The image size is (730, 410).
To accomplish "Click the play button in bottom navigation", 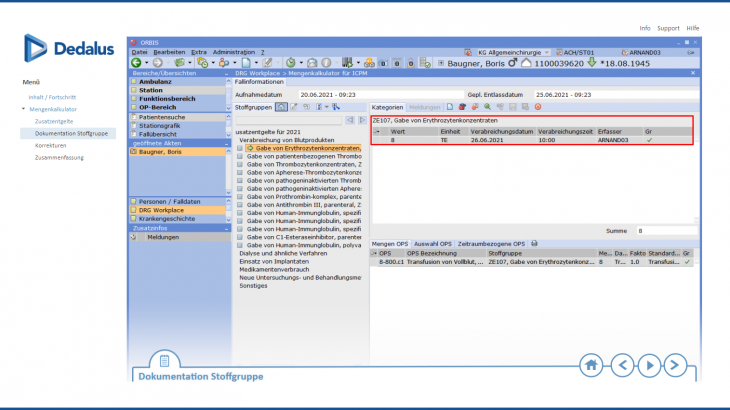I will click(x=649, y=364).
